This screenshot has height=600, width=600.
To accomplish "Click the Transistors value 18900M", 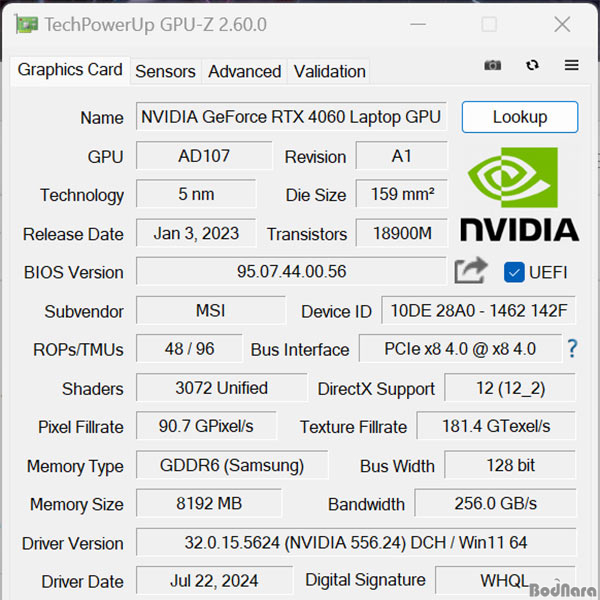I will point(401,233).
